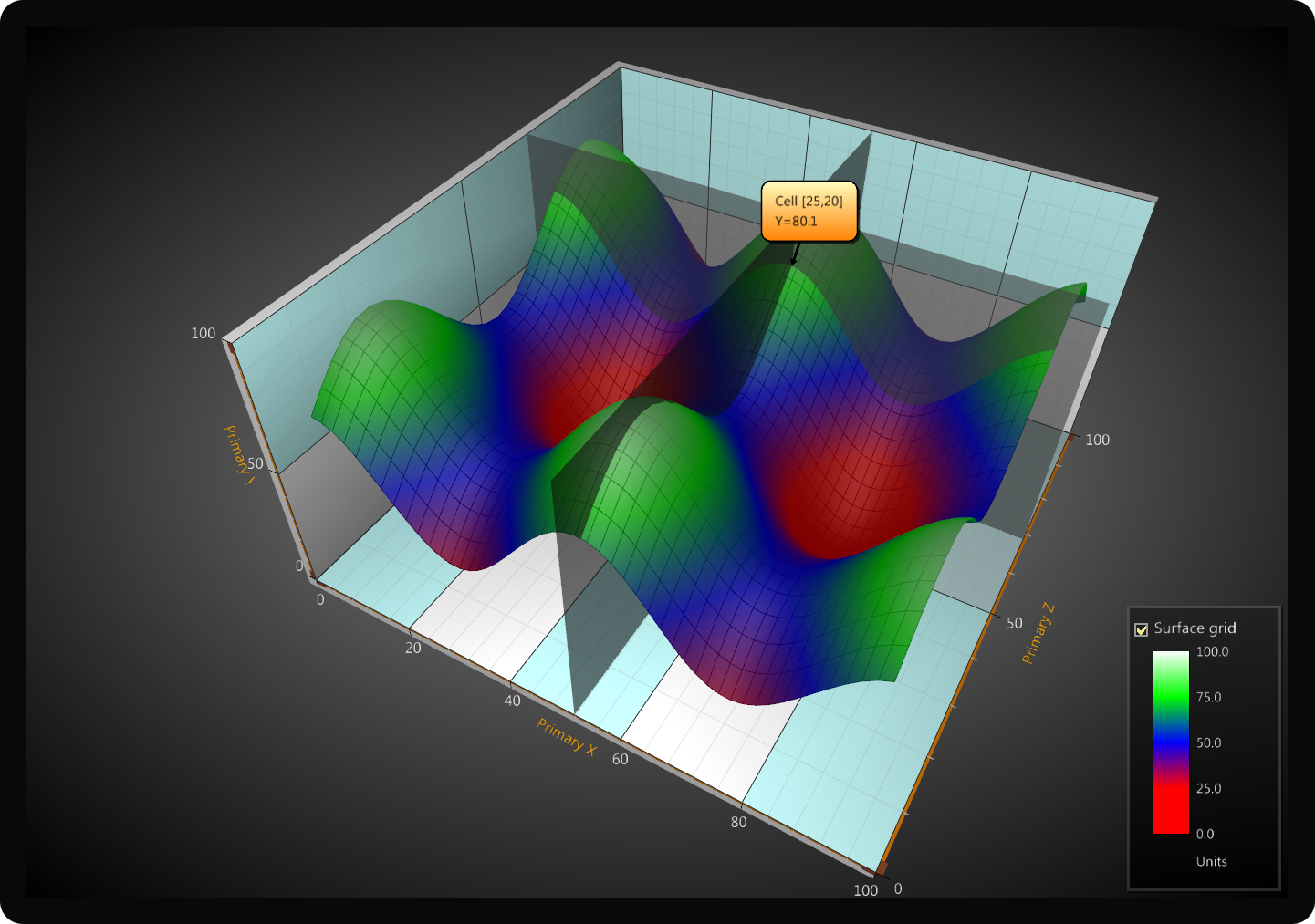Click the 75.0 legend value label
The height and width of the screenshot is (924, 1315).
[1208, 698]
